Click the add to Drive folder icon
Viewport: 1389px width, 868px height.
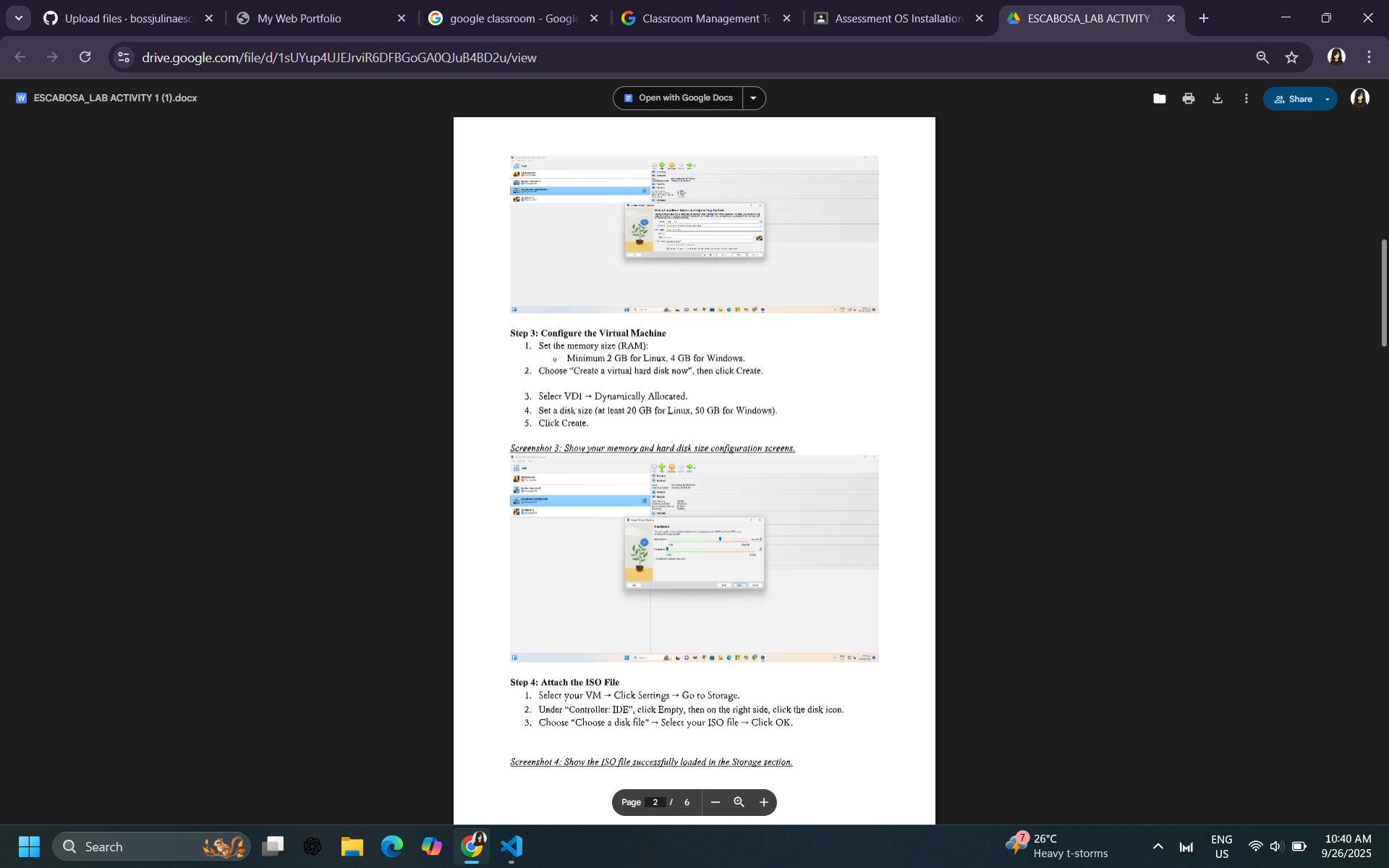click(1159, 98)
